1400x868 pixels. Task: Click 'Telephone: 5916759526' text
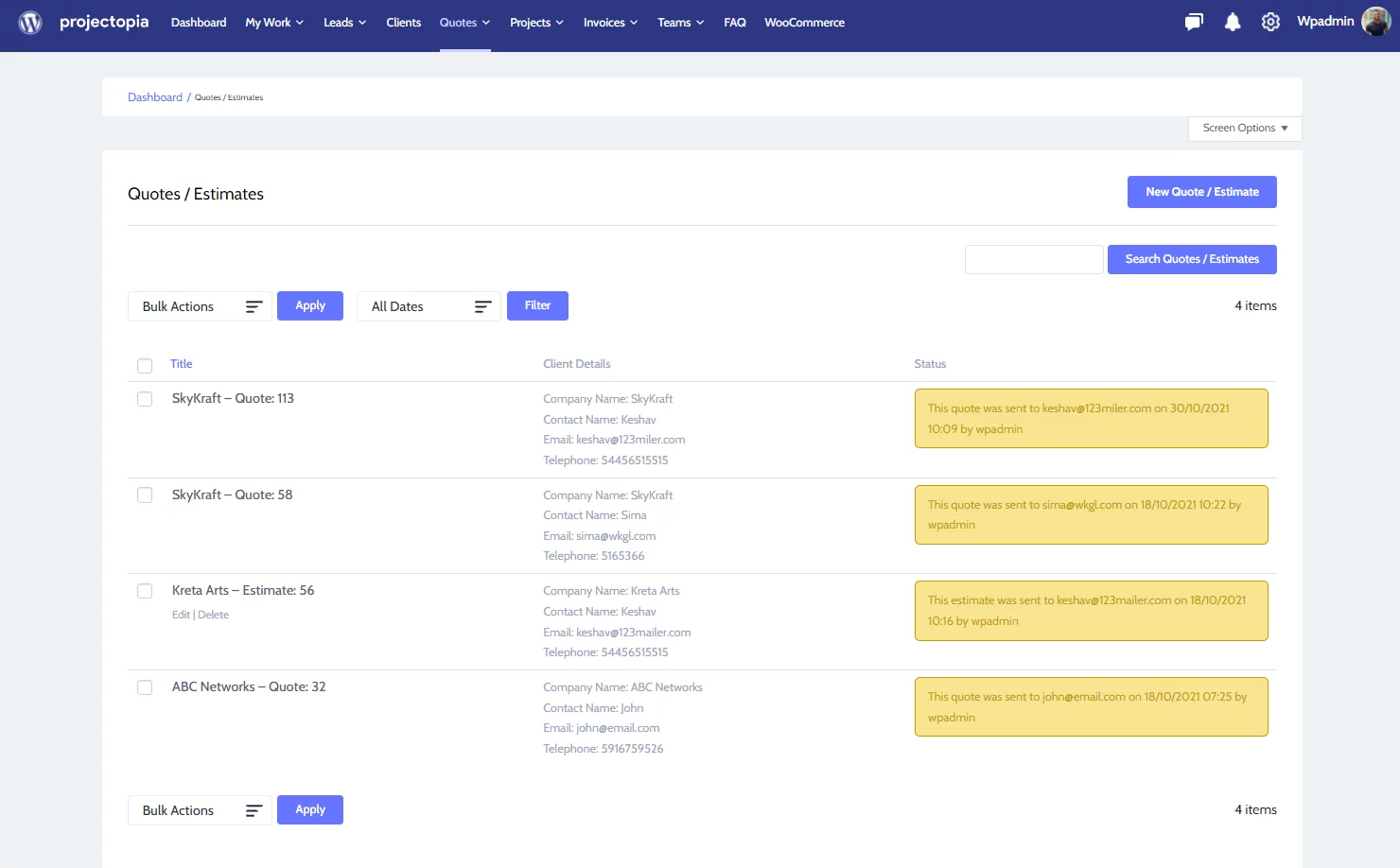coord(604,749)
